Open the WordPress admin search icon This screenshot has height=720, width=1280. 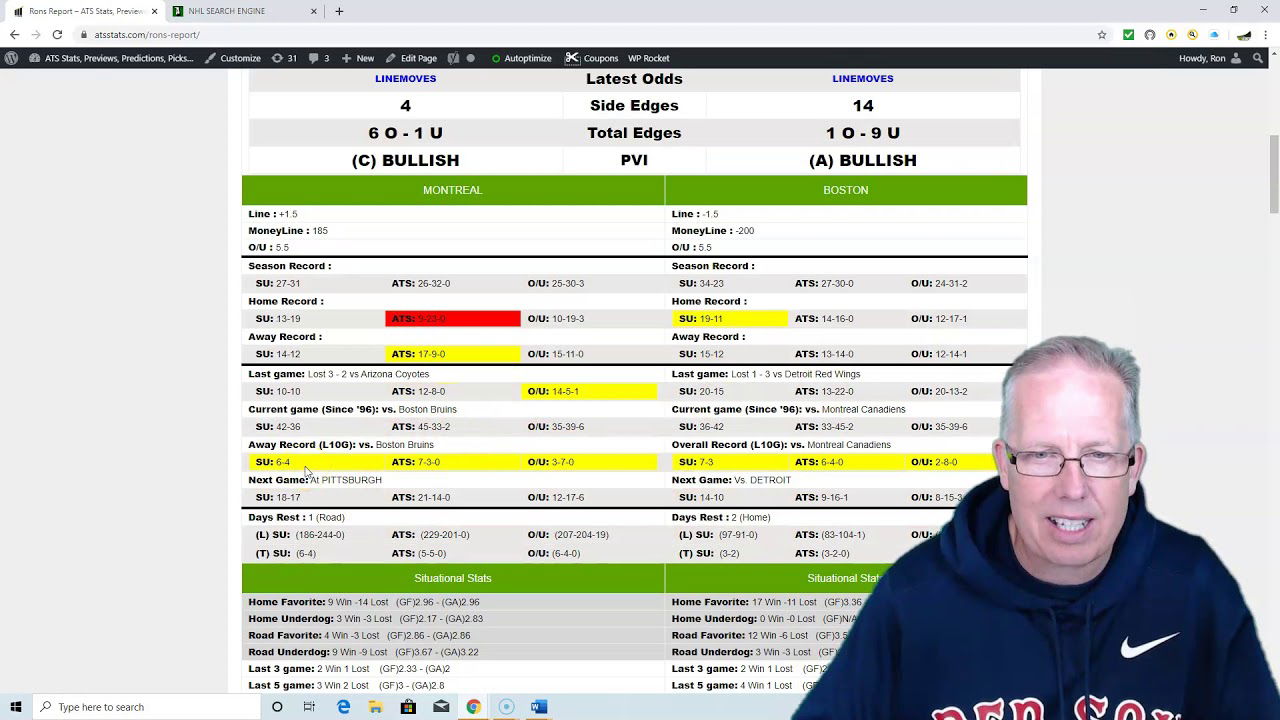point(1258,58)
